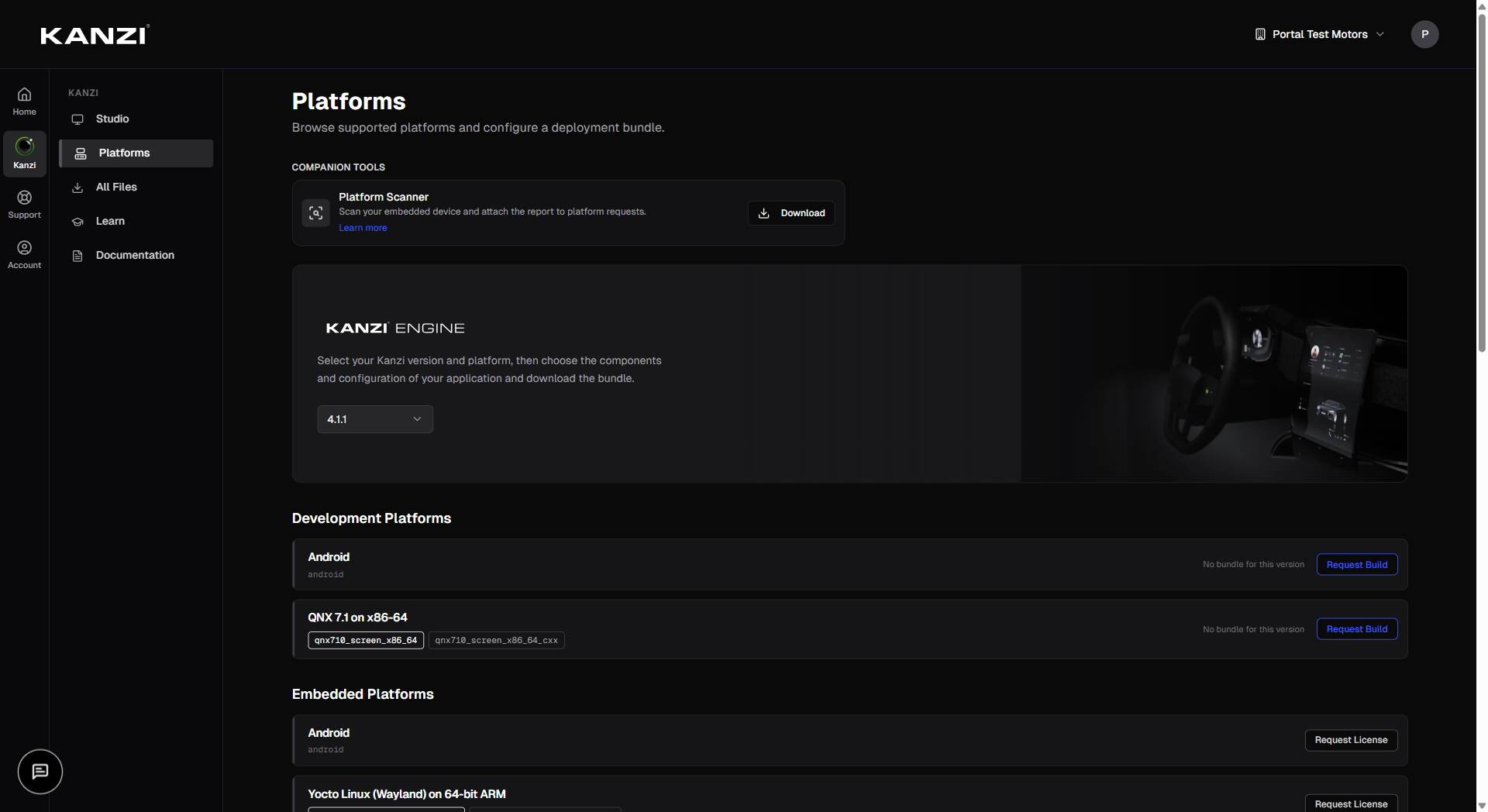Open the Home section icon
The height and width of the screenshot is (812, 1488).
tap(24, 95)
